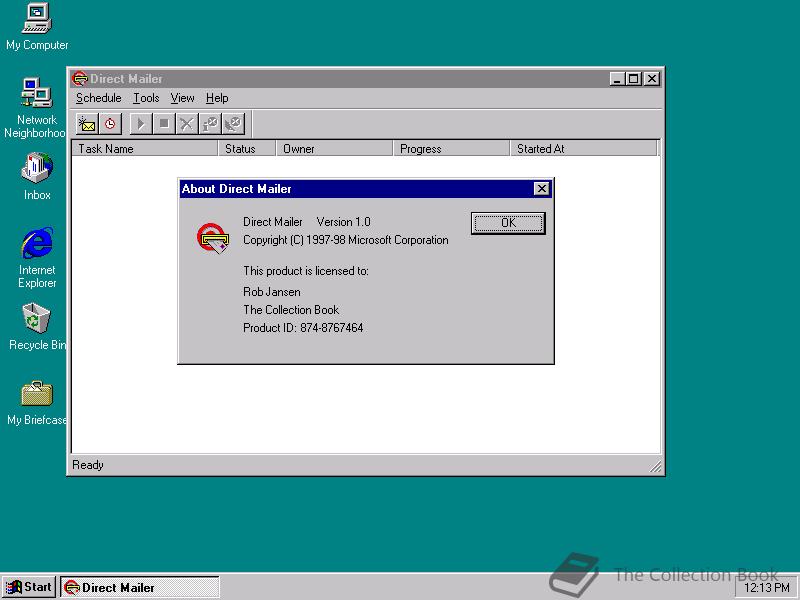Select the My Computer desktop icon
The image size is (800, 600).
[37, 27]
